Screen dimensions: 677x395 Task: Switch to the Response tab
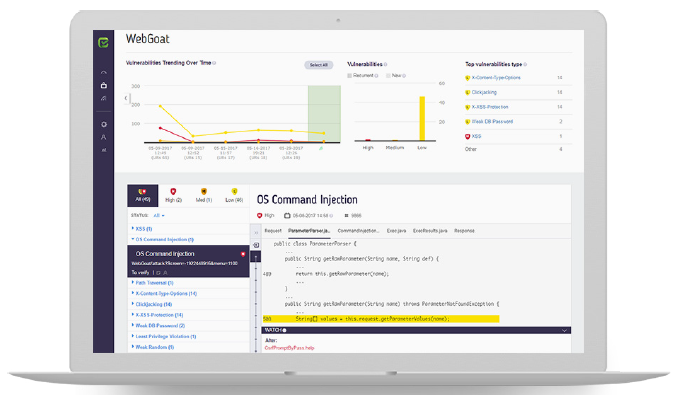coord(464,231)
